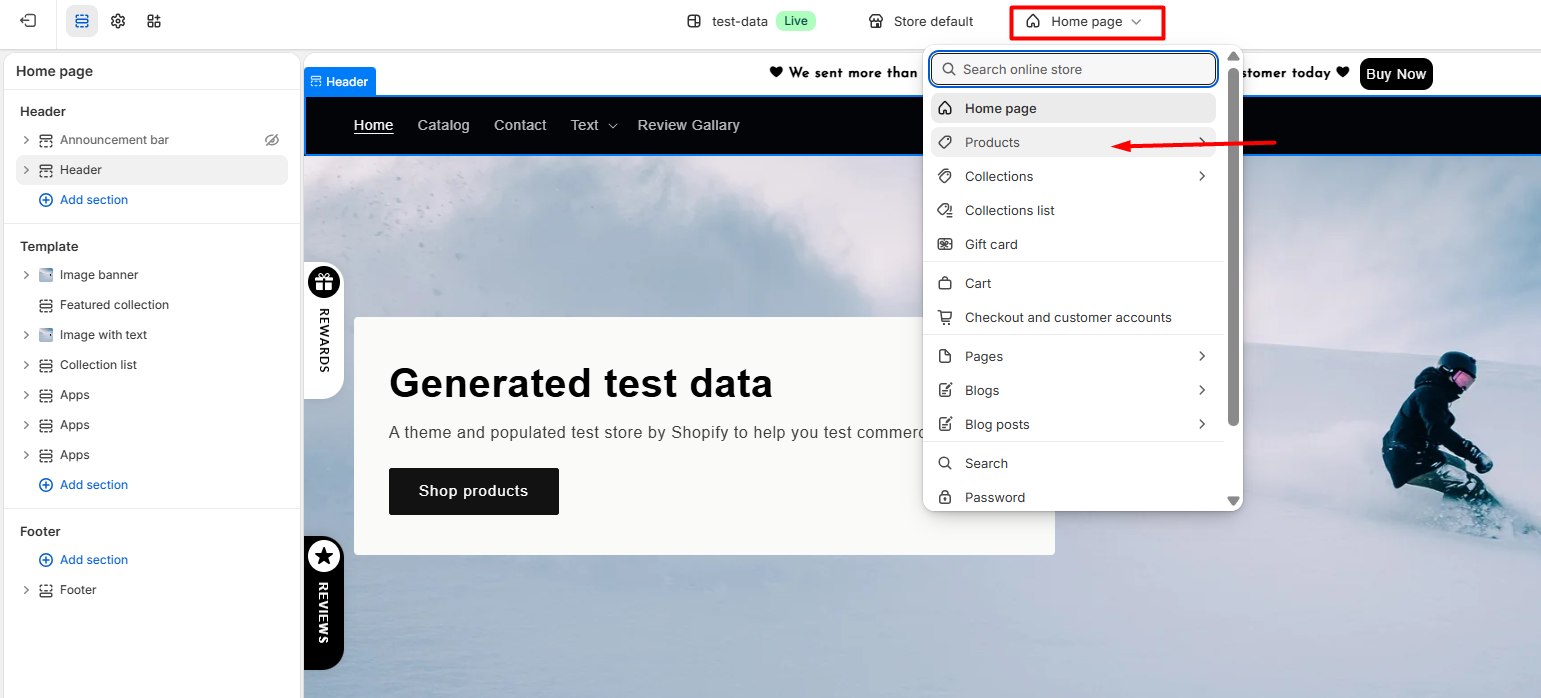1541x698 pixels.
Task: Choose Gift card in template list
Action: [x=990, y=244]
